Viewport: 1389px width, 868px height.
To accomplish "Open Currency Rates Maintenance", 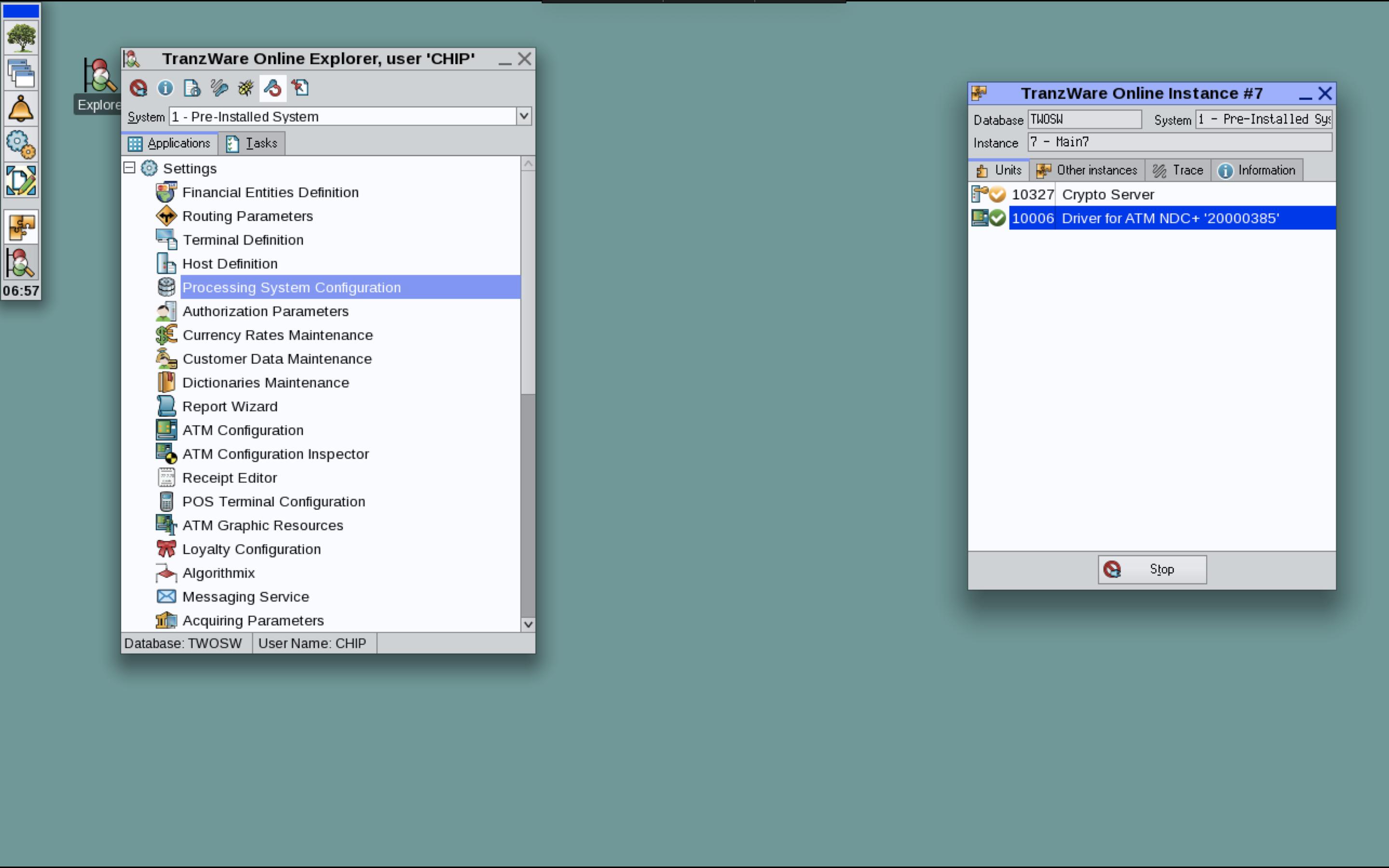I will pyautogui.click(x=278, y=335).
